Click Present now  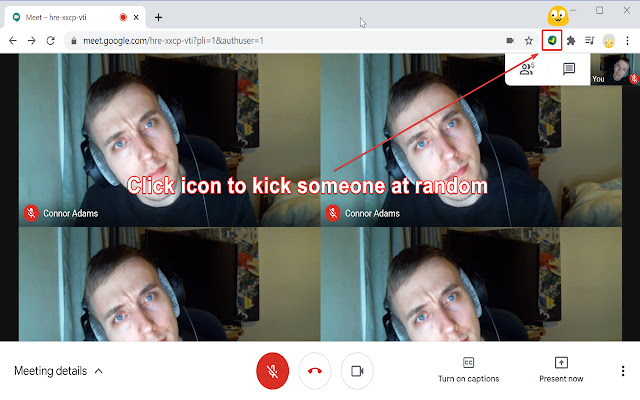[561, 370]
